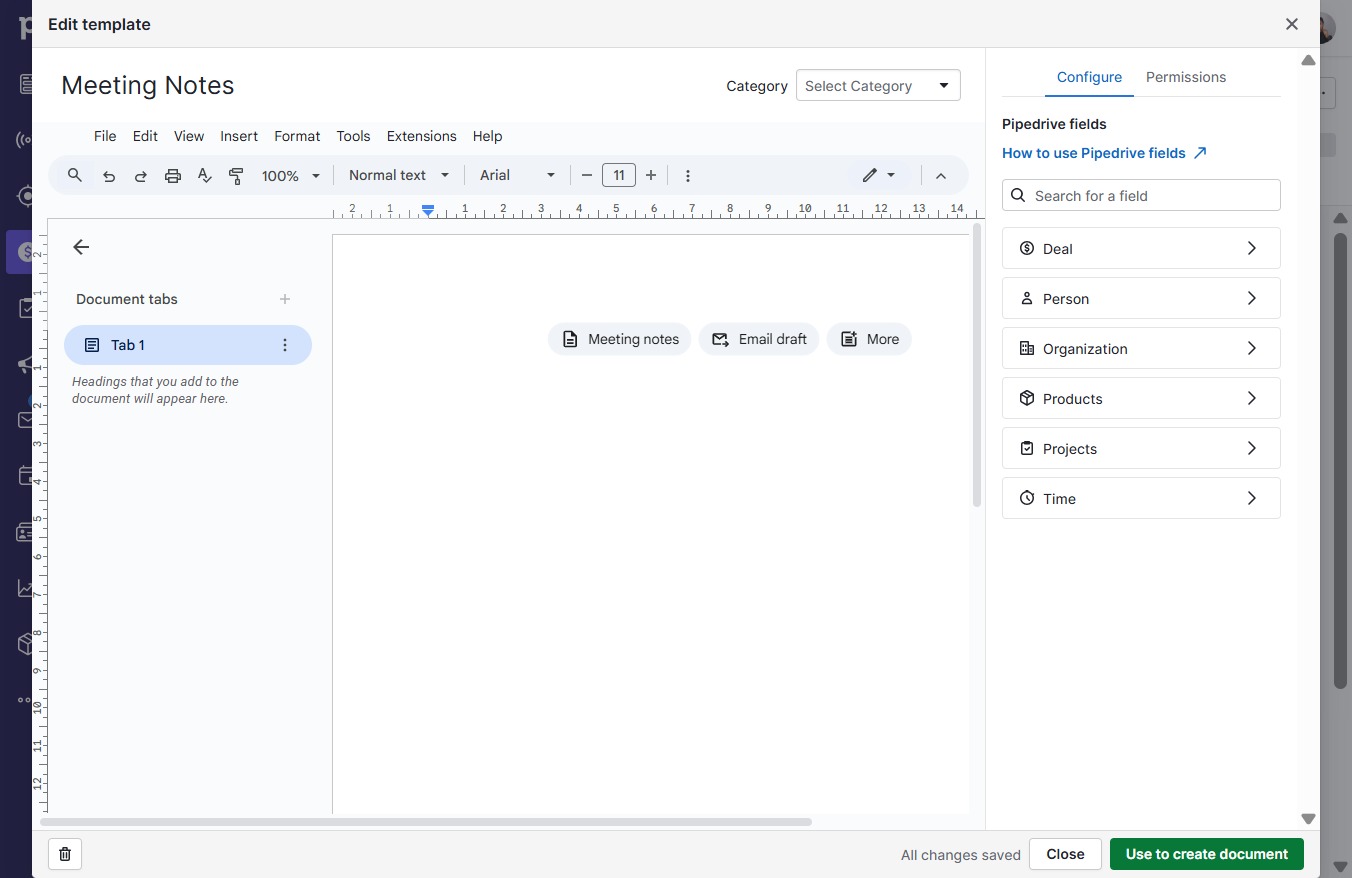This screenshot has width=1352, height=878.
Task: Open the Normal text style dropdown
Action: (x=399, y=175)
